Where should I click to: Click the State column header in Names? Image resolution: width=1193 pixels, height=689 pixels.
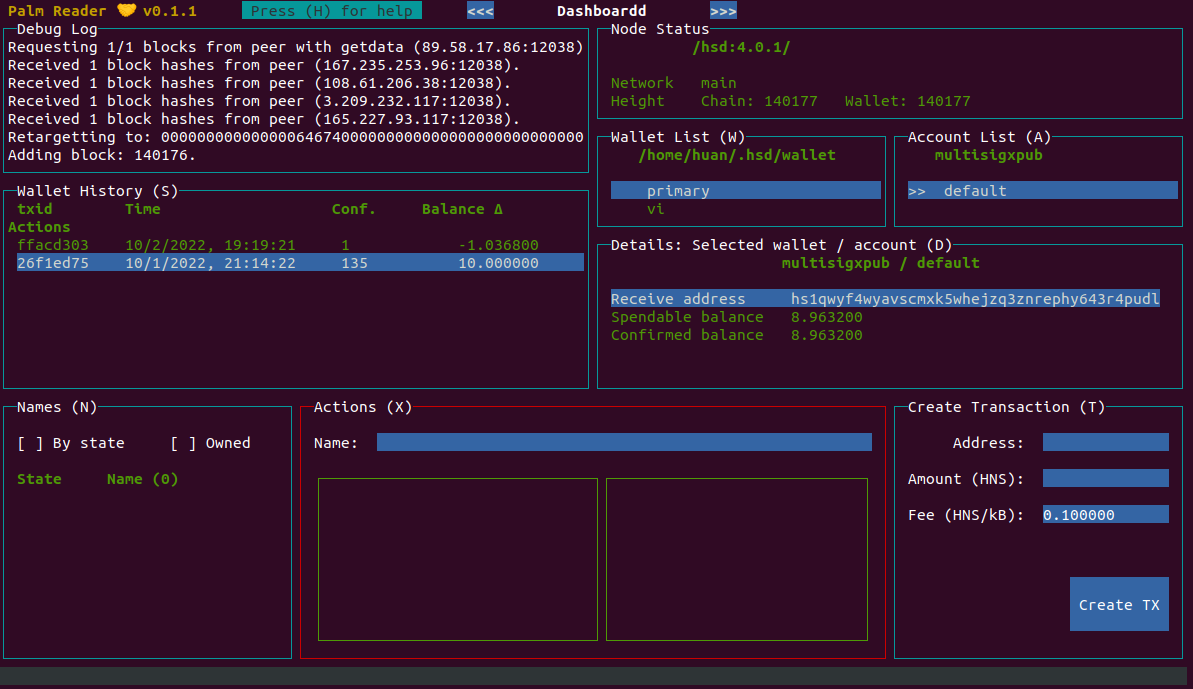[x=39, y=478]
